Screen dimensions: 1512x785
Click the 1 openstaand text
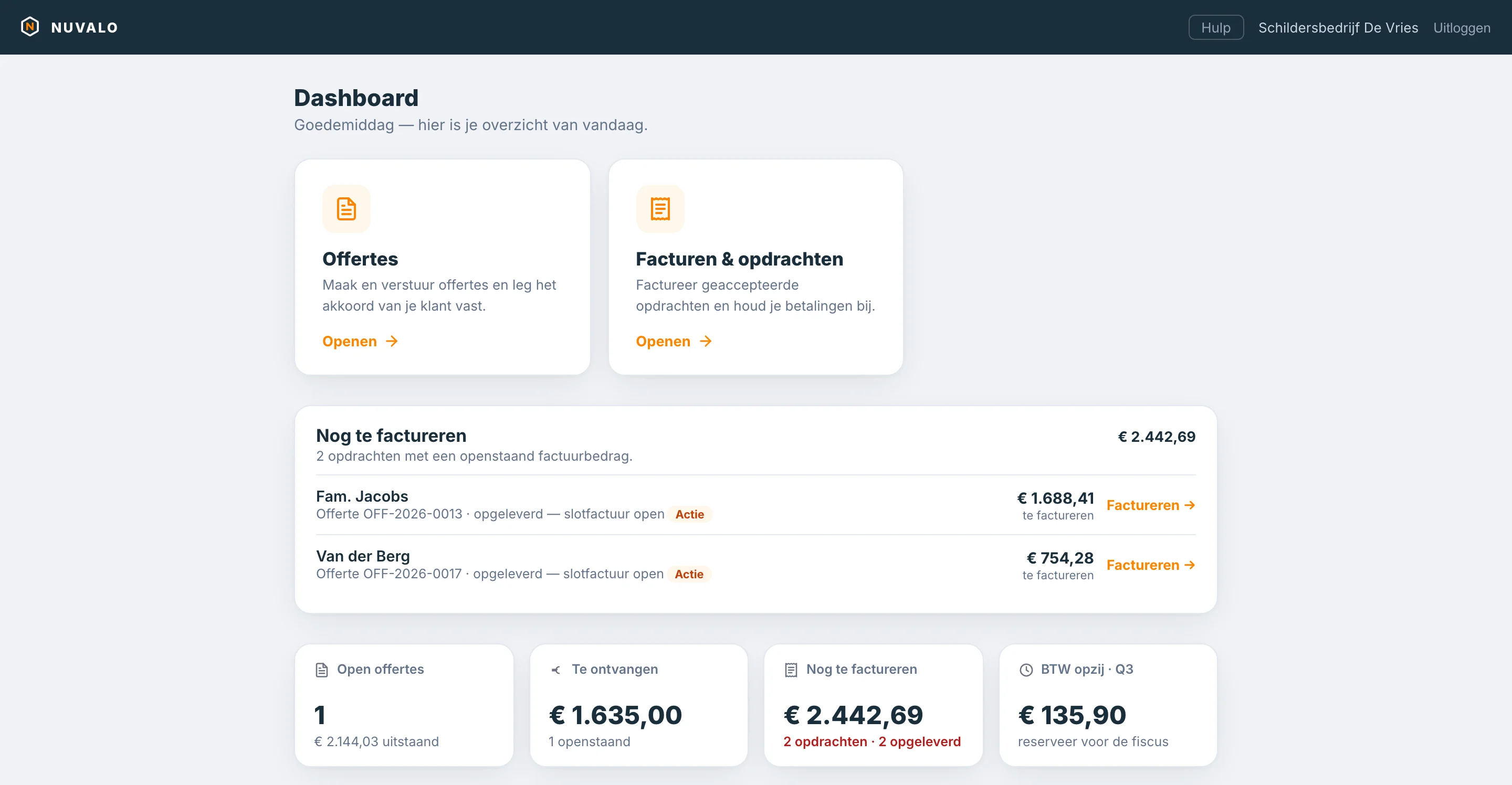(x=589, y=741)
